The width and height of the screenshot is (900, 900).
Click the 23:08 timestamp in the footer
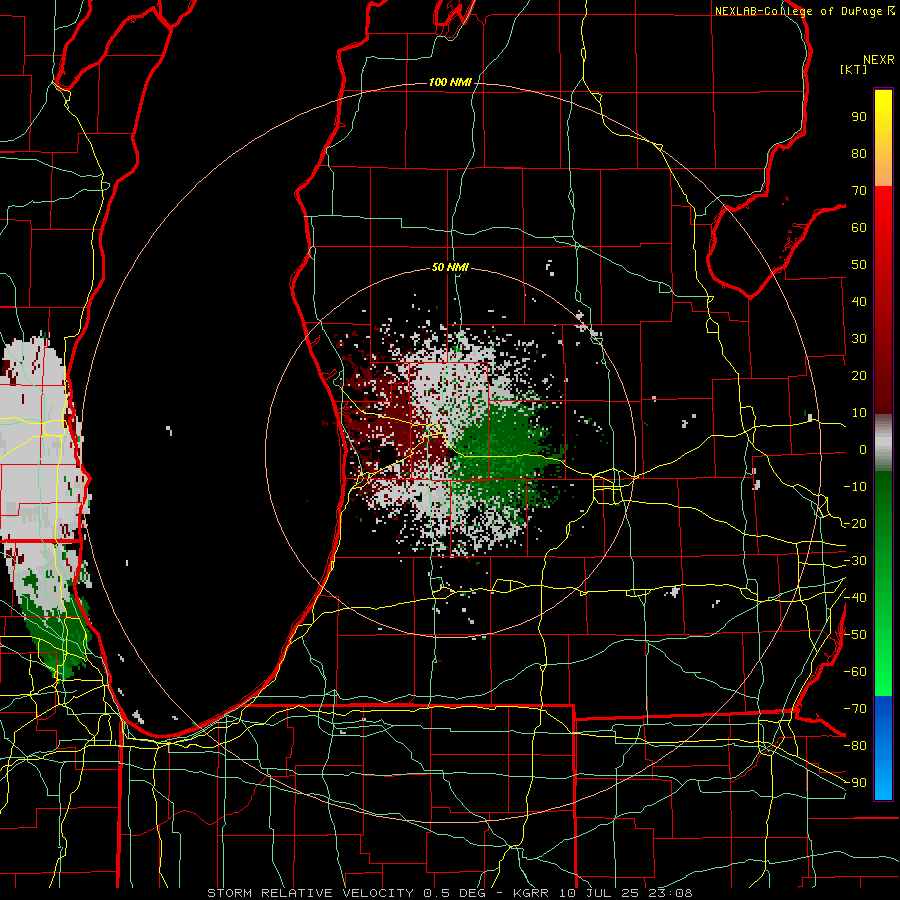point(670,893)
